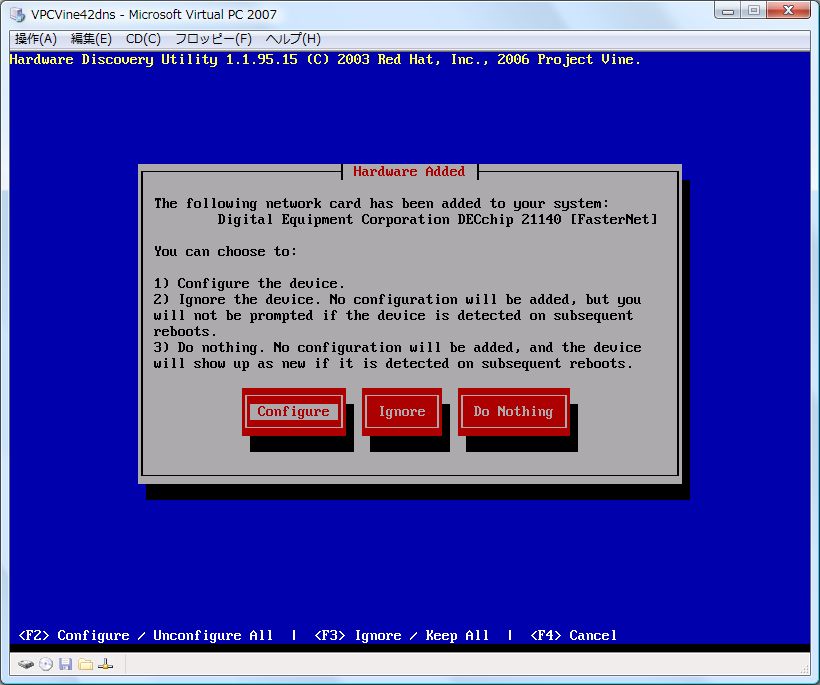Click the window resize grip corner
Screen dimensions: 820x685
(x=805, y=669)
